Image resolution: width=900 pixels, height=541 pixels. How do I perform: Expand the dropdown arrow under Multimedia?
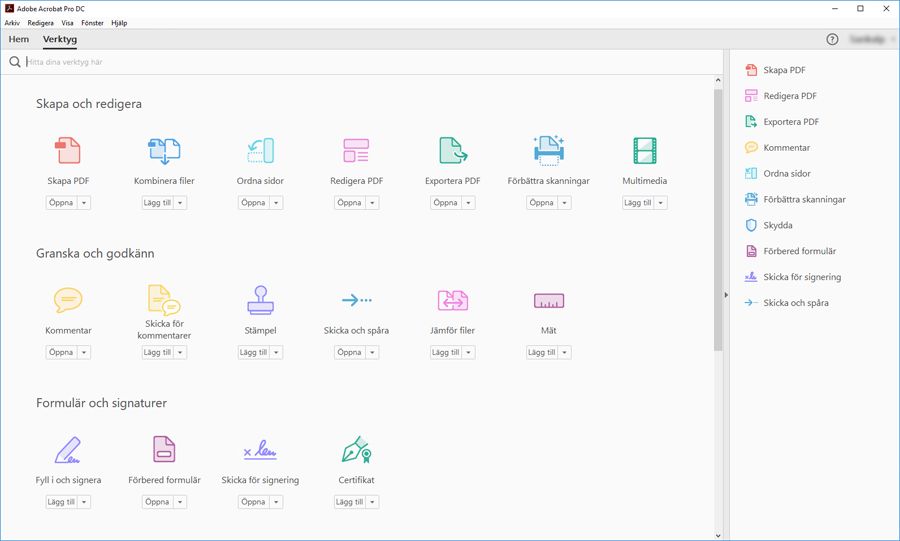tap(661, 203)
